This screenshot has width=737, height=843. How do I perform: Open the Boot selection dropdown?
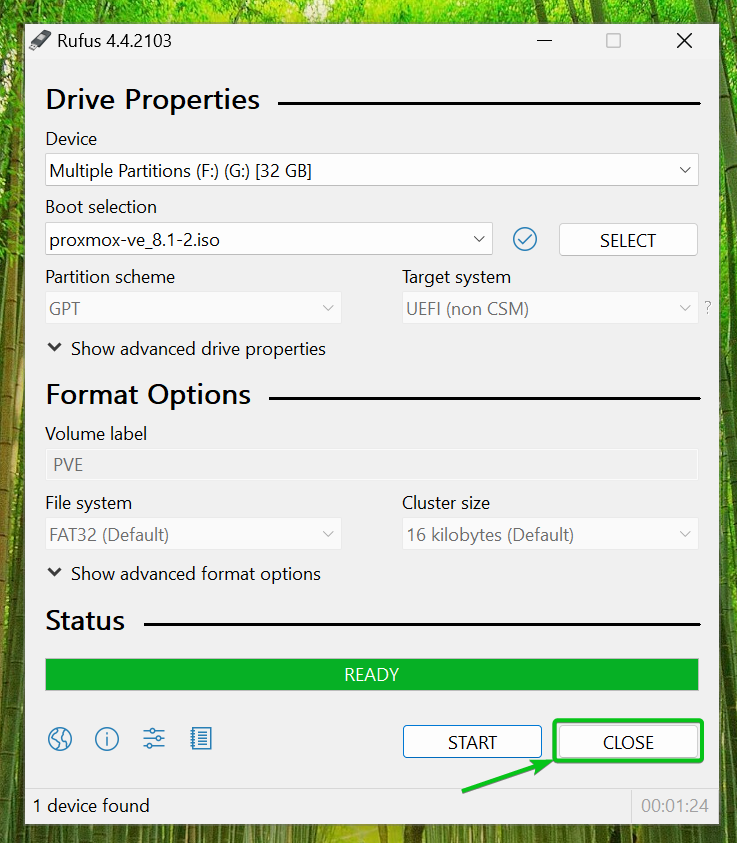269,239
